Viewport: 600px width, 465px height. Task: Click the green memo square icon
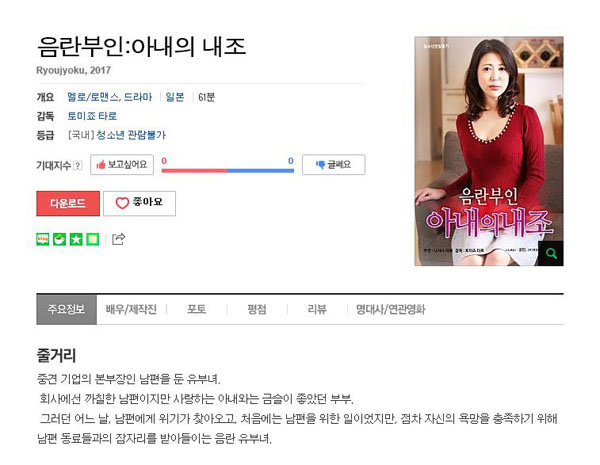[93, 239]
